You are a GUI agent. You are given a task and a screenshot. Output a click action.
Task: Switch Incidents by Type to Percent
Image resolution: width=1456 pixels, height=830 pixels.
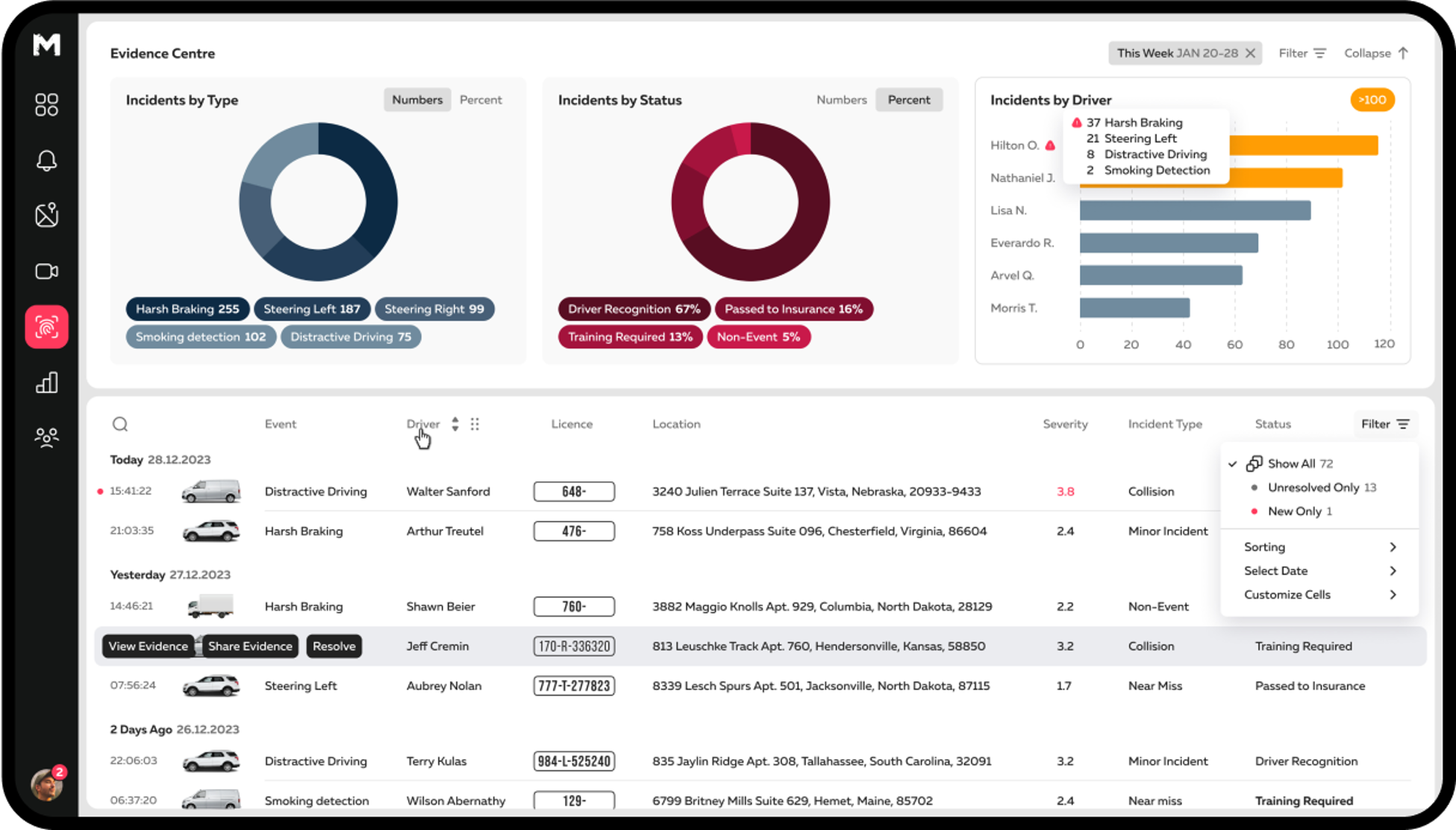[481, 100]
